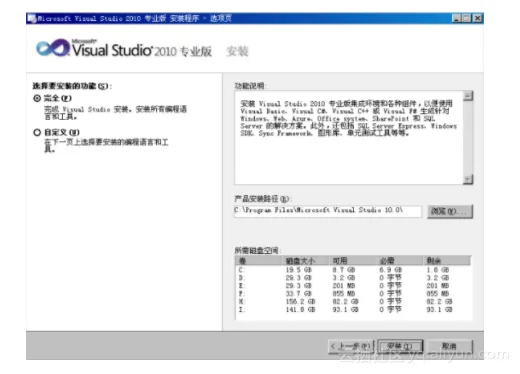The height and width of the screenshot is (374, 520).
Task: Select the I: drive row
Action: (x=353, y=310)
